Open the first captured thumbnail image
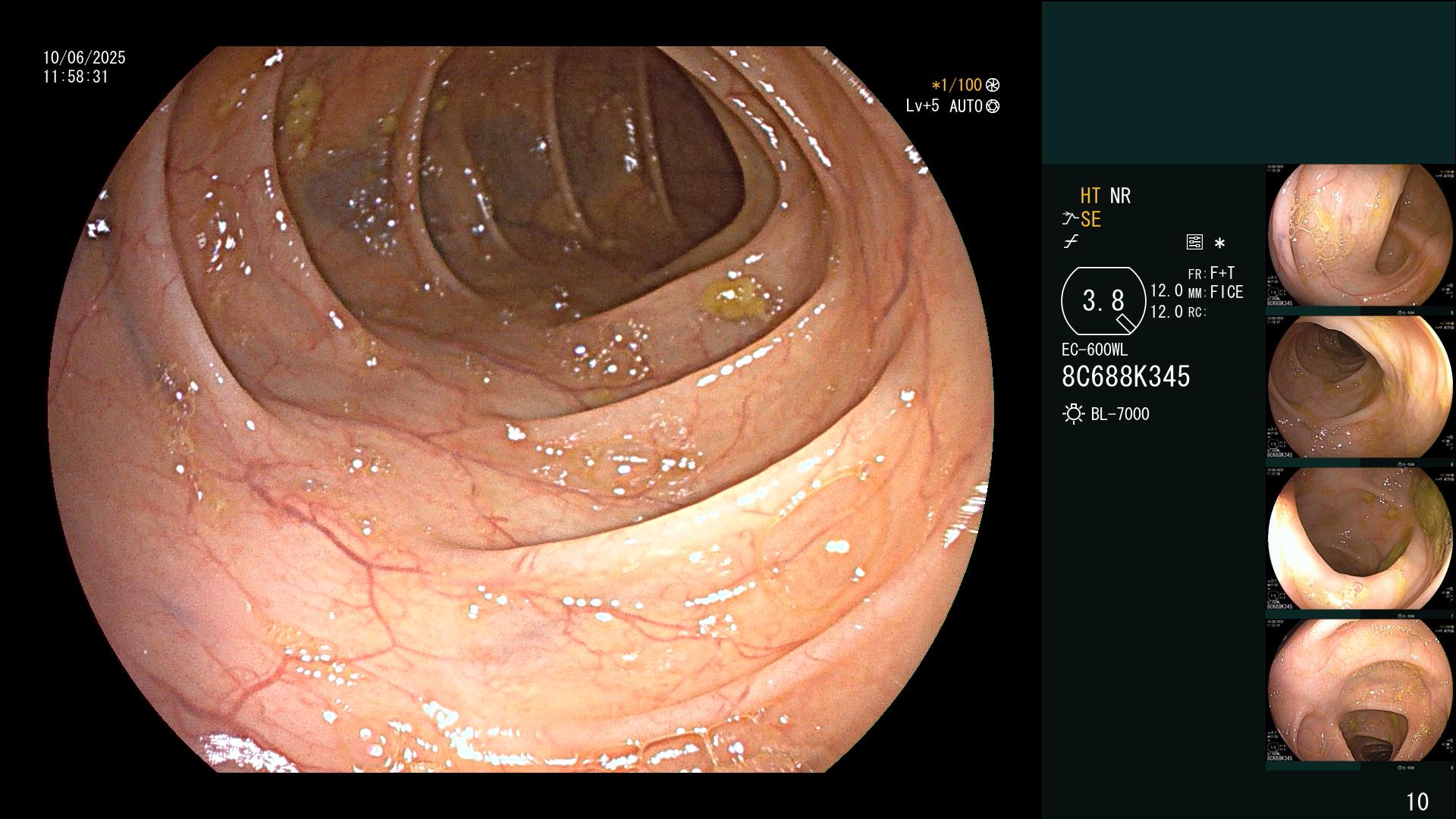The height and width of the screenshot is (819, 1456). pyautogui.click(x=1360, y=236)
